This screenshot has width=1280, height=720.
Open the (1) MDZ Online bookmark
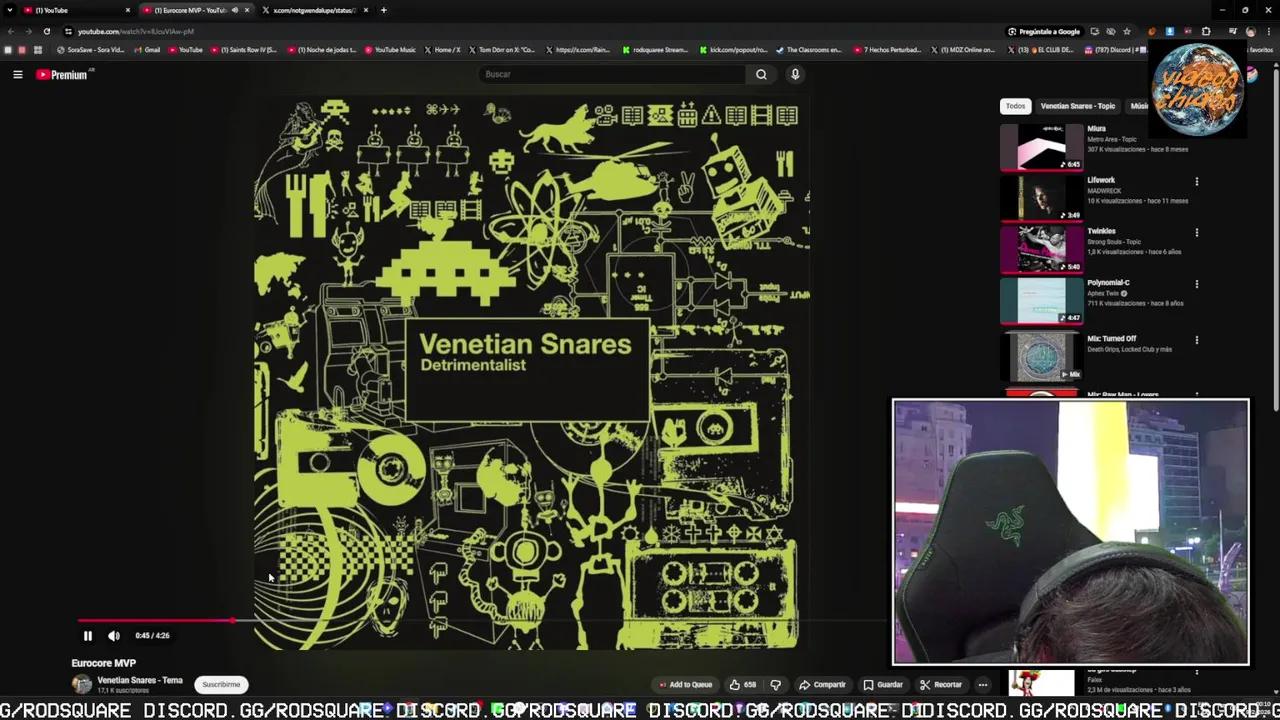964,50
